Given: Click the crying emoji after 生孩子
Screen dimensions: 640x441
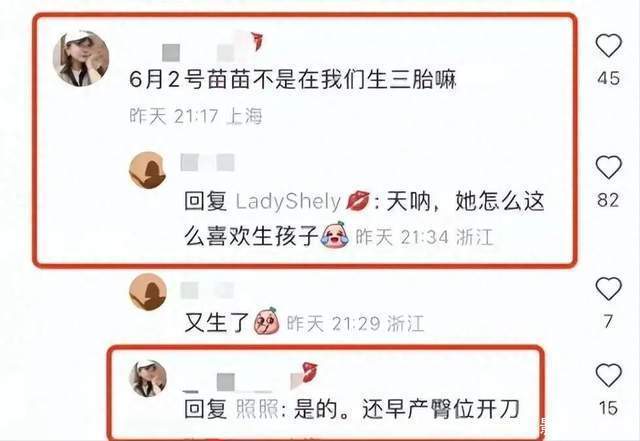Looking at the screenshot, I should click(334, 235).
